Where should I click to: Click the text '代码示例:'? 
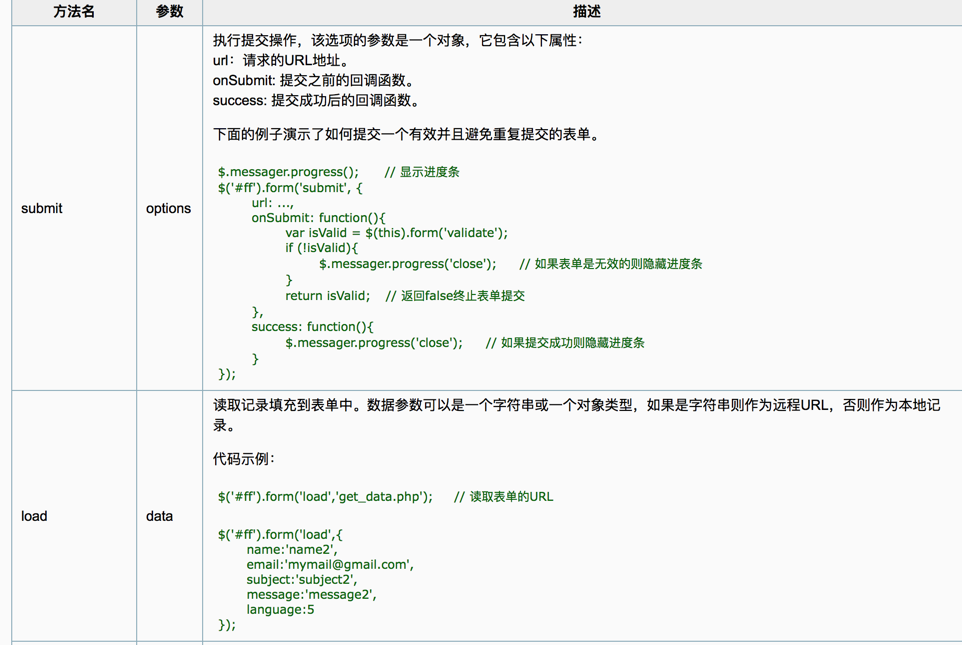pyautogui.click(x=244, y=459)
